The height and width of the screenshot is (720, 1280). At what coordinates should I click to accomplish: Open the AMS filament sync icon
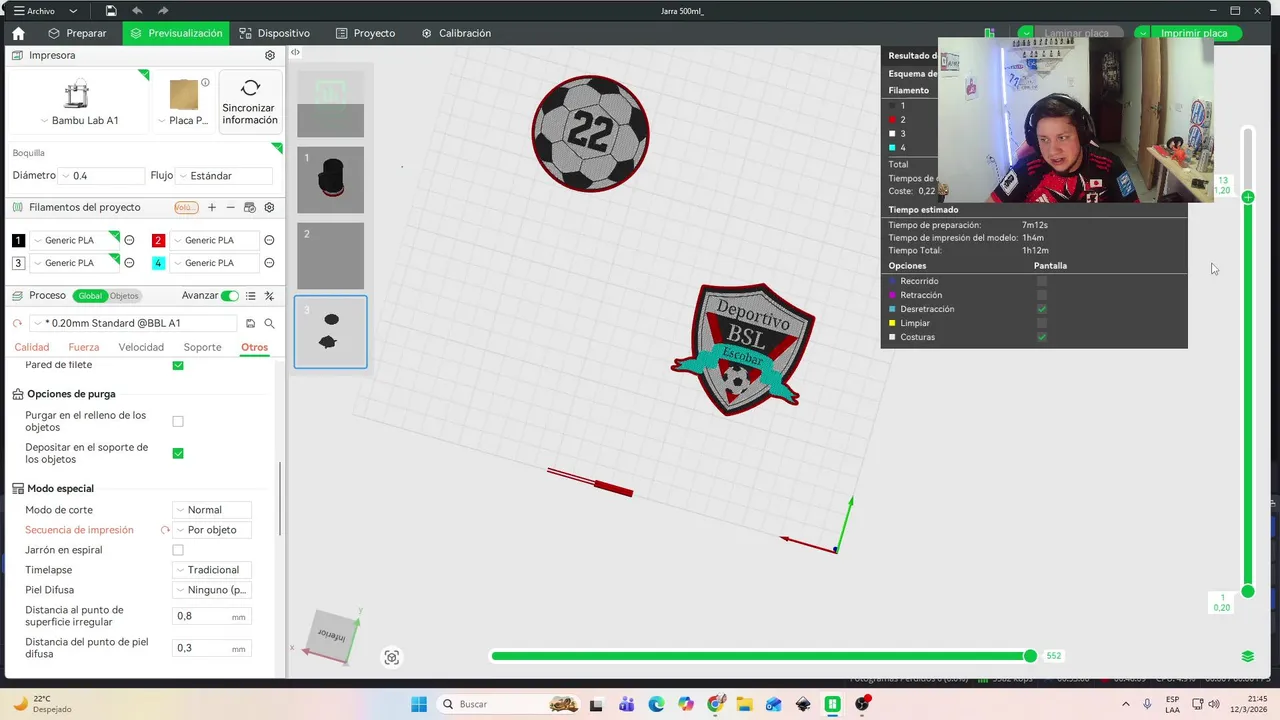[x=250, y=207]
